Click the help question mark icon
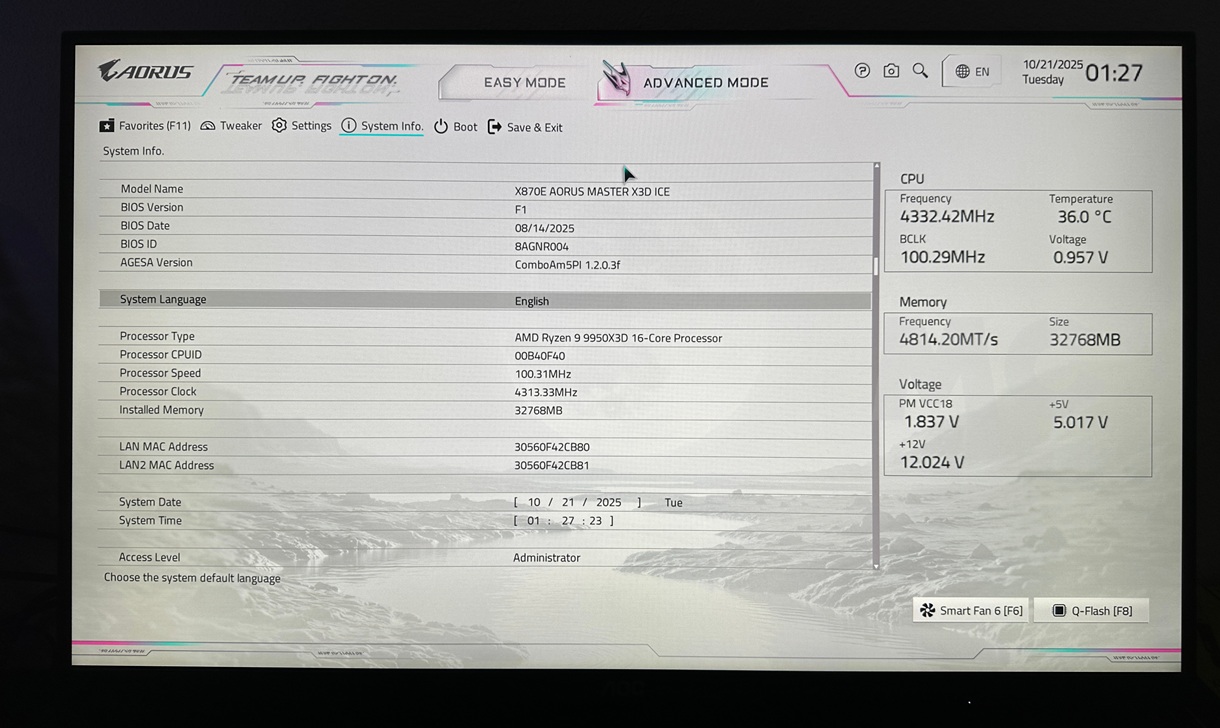 click(862, 71)
